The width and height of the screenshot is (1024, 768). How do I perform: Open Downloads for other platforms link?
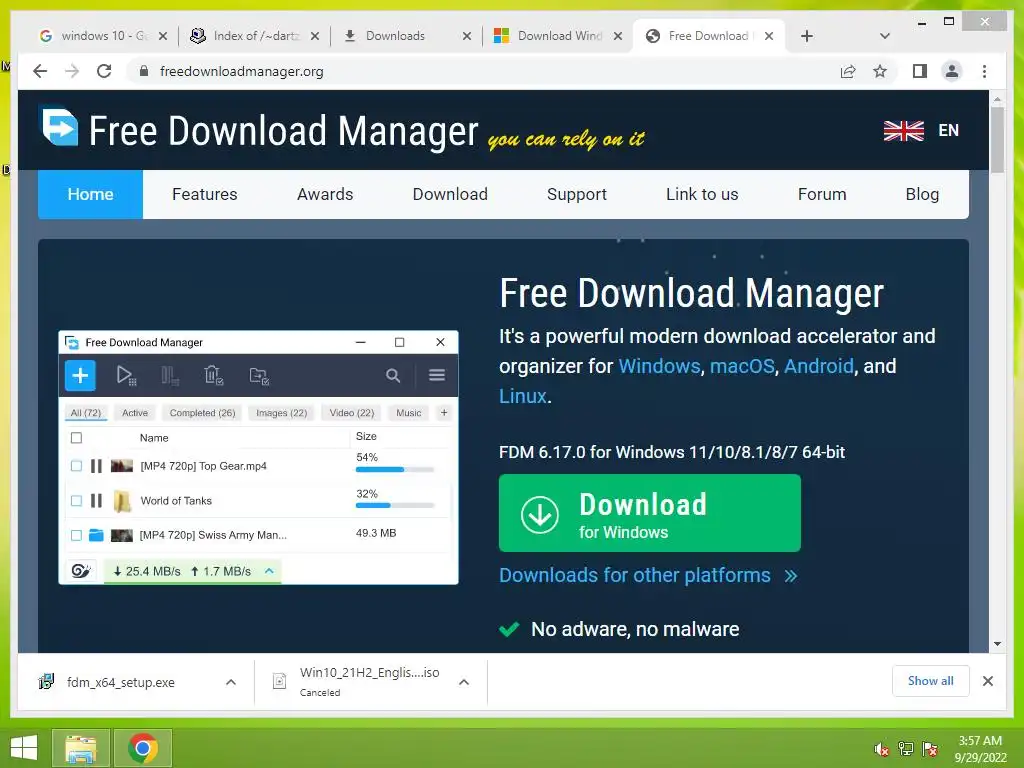pyautogui.click(x=648, y=575)
